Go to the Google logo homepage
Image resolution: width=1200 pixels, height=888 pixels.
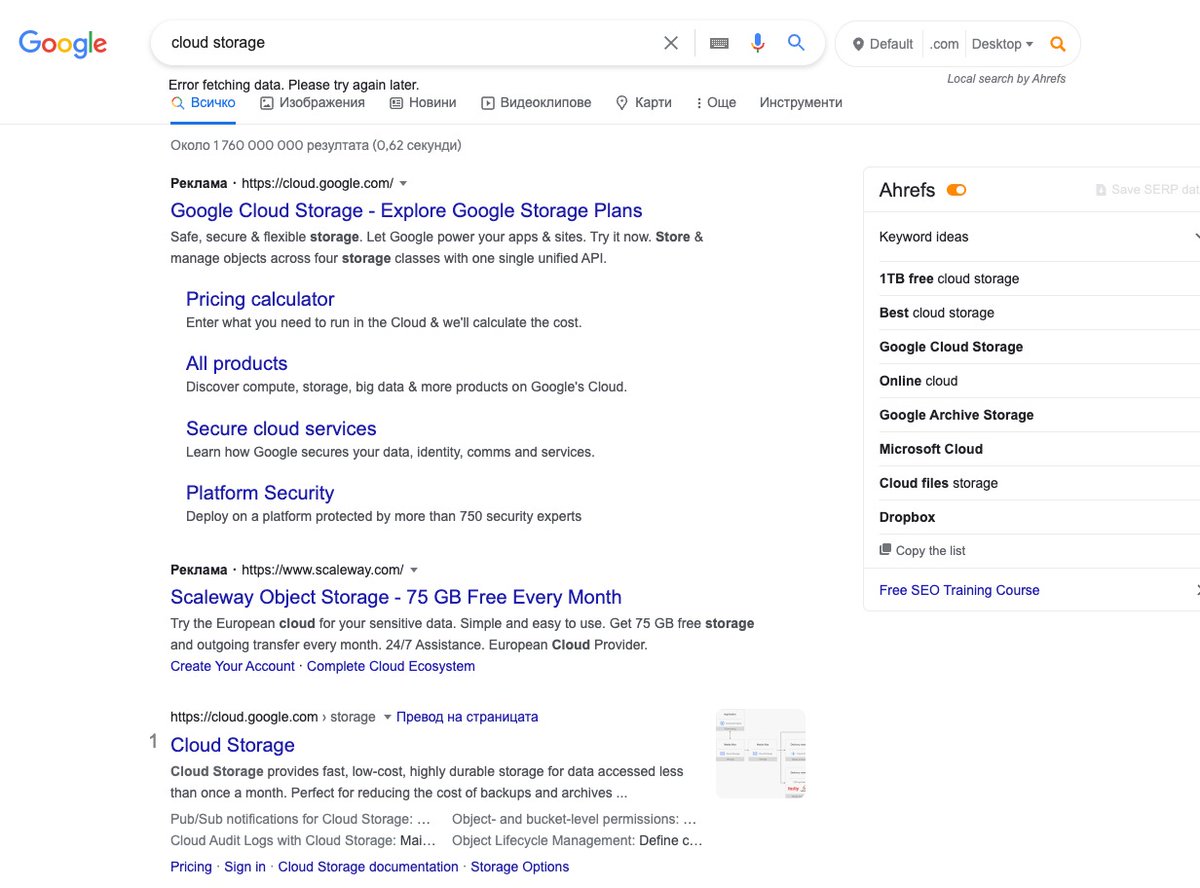click(x=63, y=44)
